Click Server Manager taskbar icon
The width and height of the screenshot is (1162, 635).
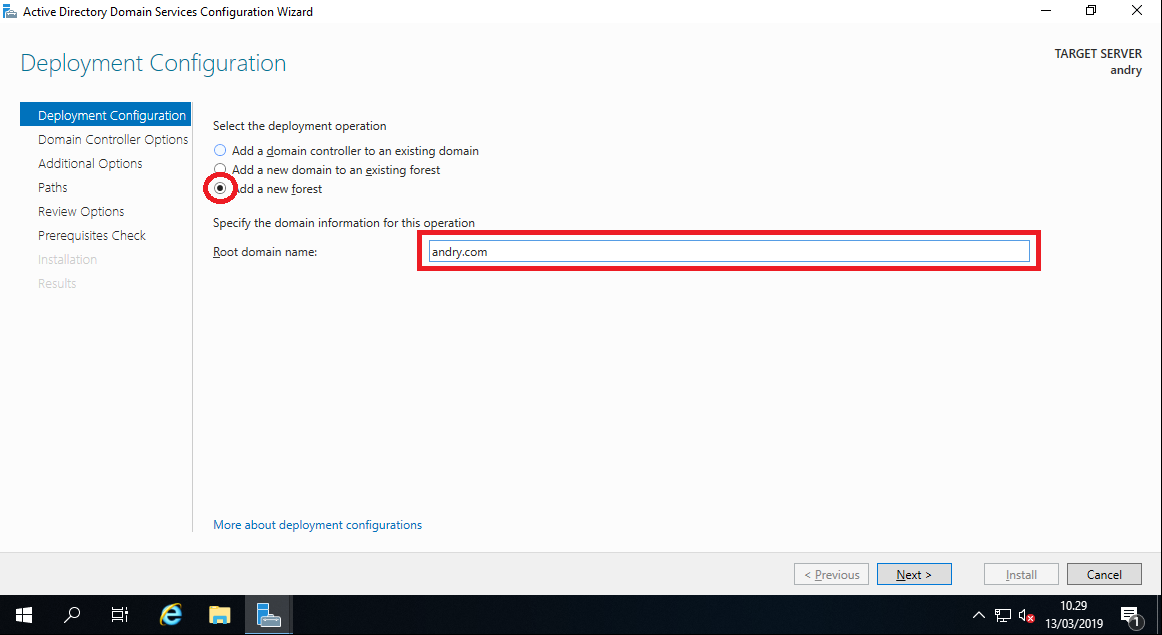(x=268, y=615)
